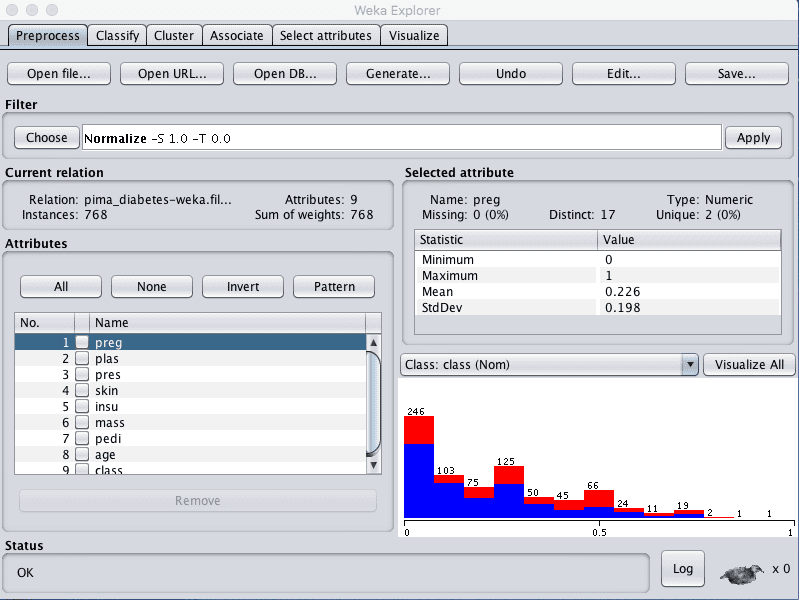
Task: Click the Maximum statistic row label
Action: 450,276
